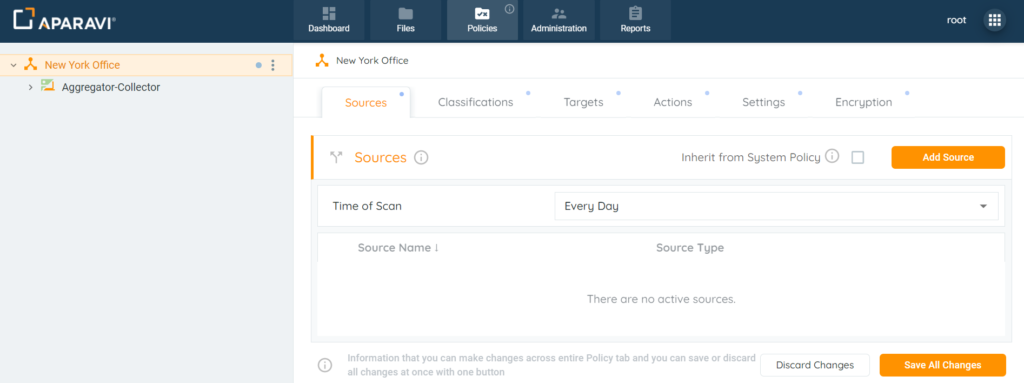Open the Dashboard navigation icon
1024x383 pixels.
click(x=329, y=14)
